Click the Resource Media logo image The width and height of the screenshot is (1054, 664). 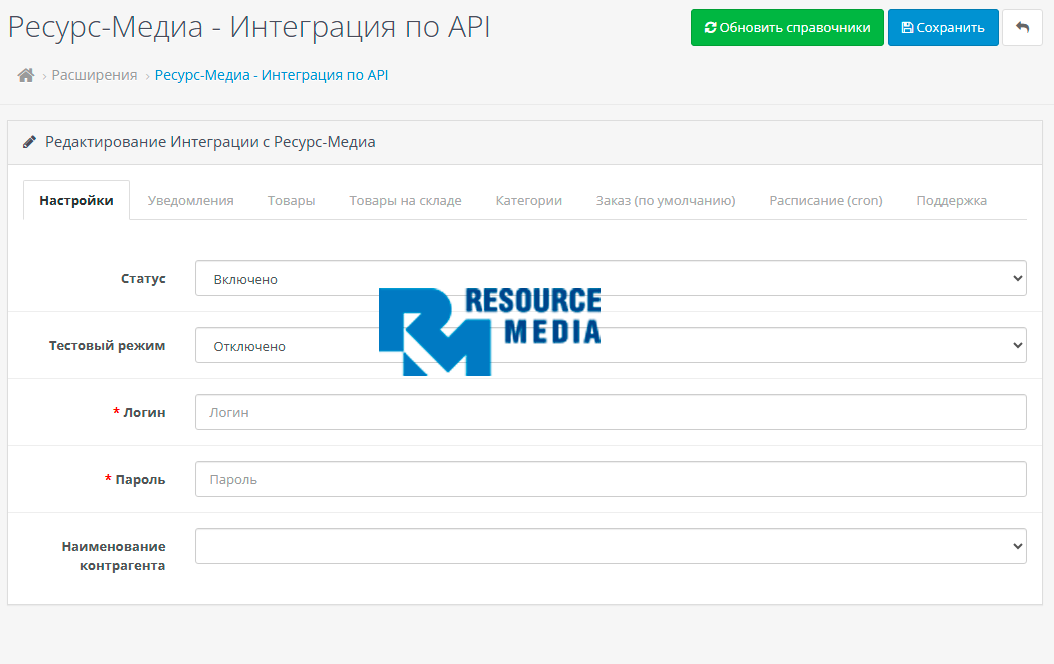point(490,331)
